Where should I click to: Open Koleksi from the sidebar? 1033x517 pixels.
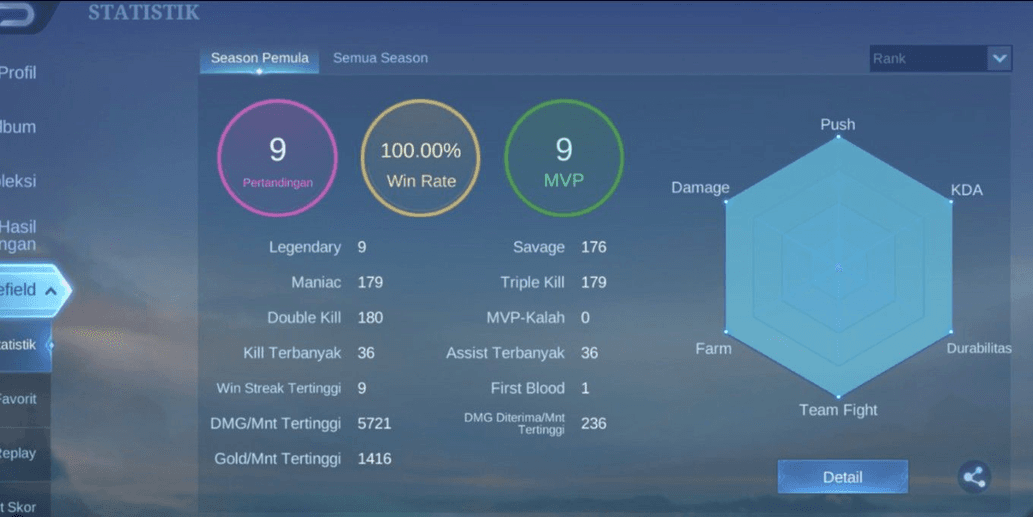(x=18, y=180)
